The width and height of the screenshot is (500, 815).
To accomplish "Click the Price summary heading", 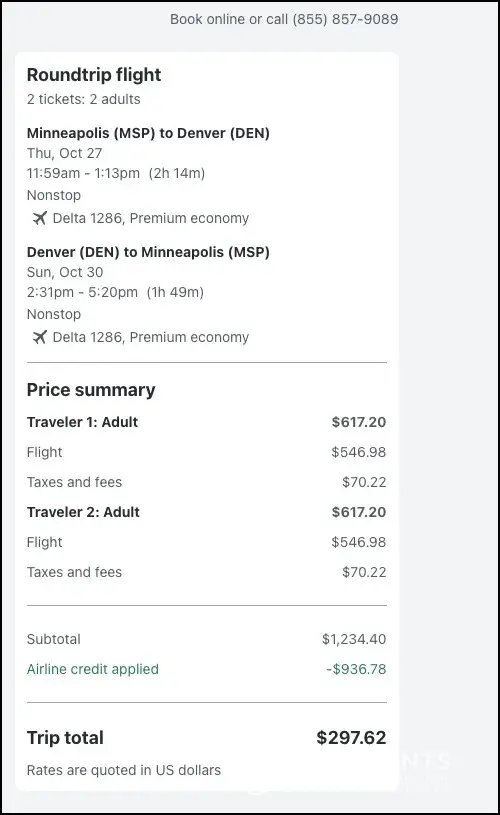I will [x=91, y=390].
